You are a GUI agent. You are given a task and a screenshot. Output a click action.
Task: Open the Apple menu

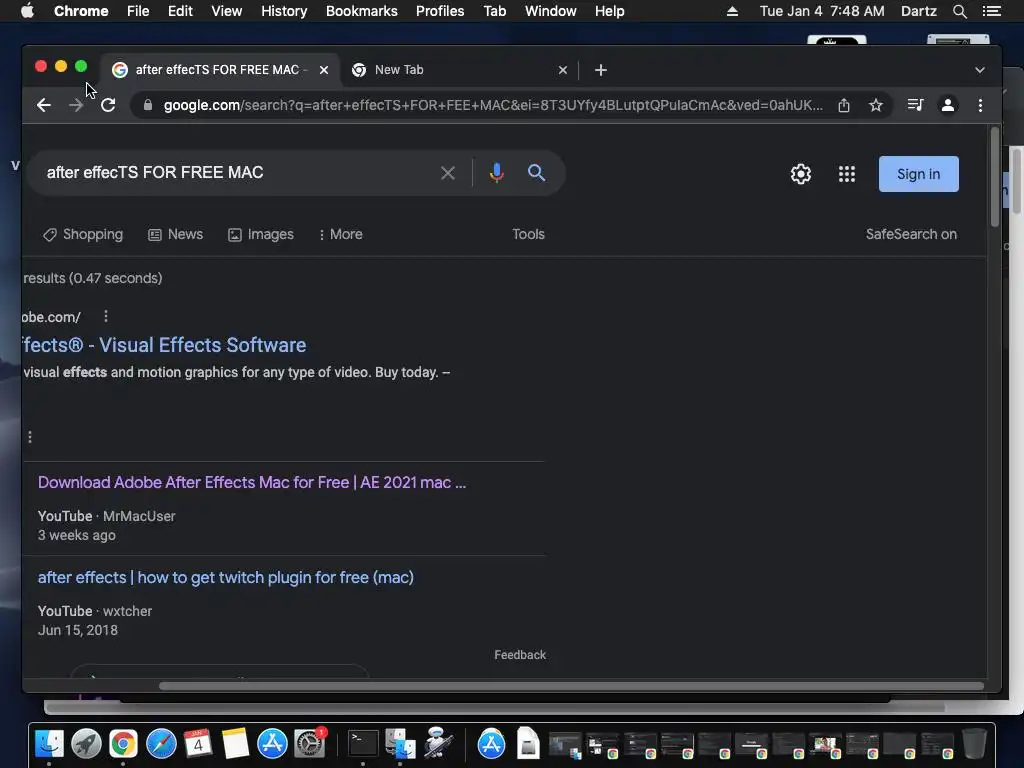tap(27, 11)
